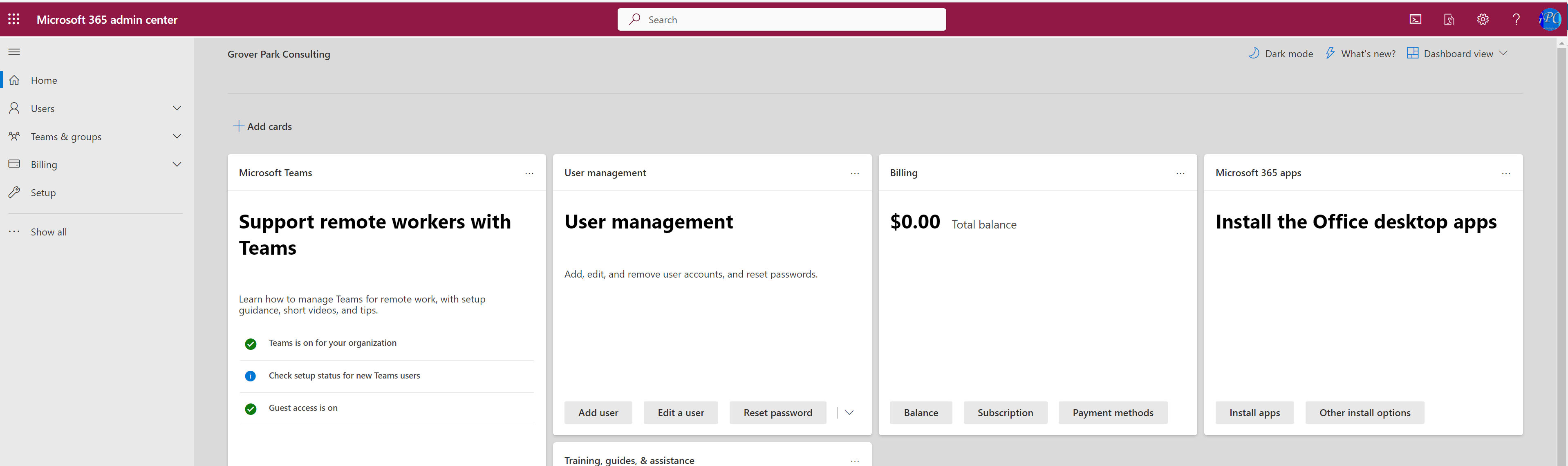
Task: Click info icon beside Check setup status
Action: click(x=250, y=376)
